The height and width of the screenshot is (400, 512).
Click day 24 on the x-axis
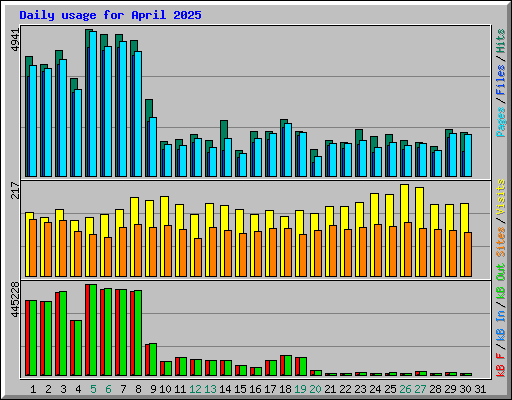[x=375, y=389]
